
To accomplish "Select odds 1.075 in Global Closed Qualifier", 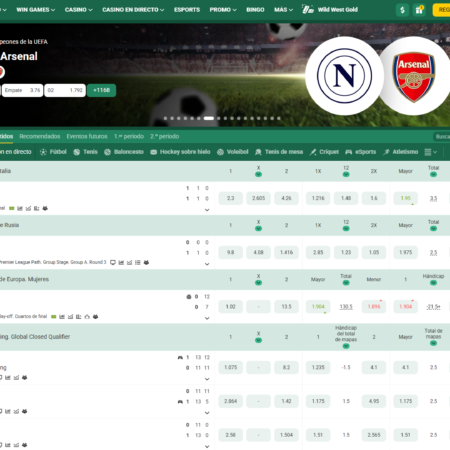I will pyautogui.click(x=230, y=367).
